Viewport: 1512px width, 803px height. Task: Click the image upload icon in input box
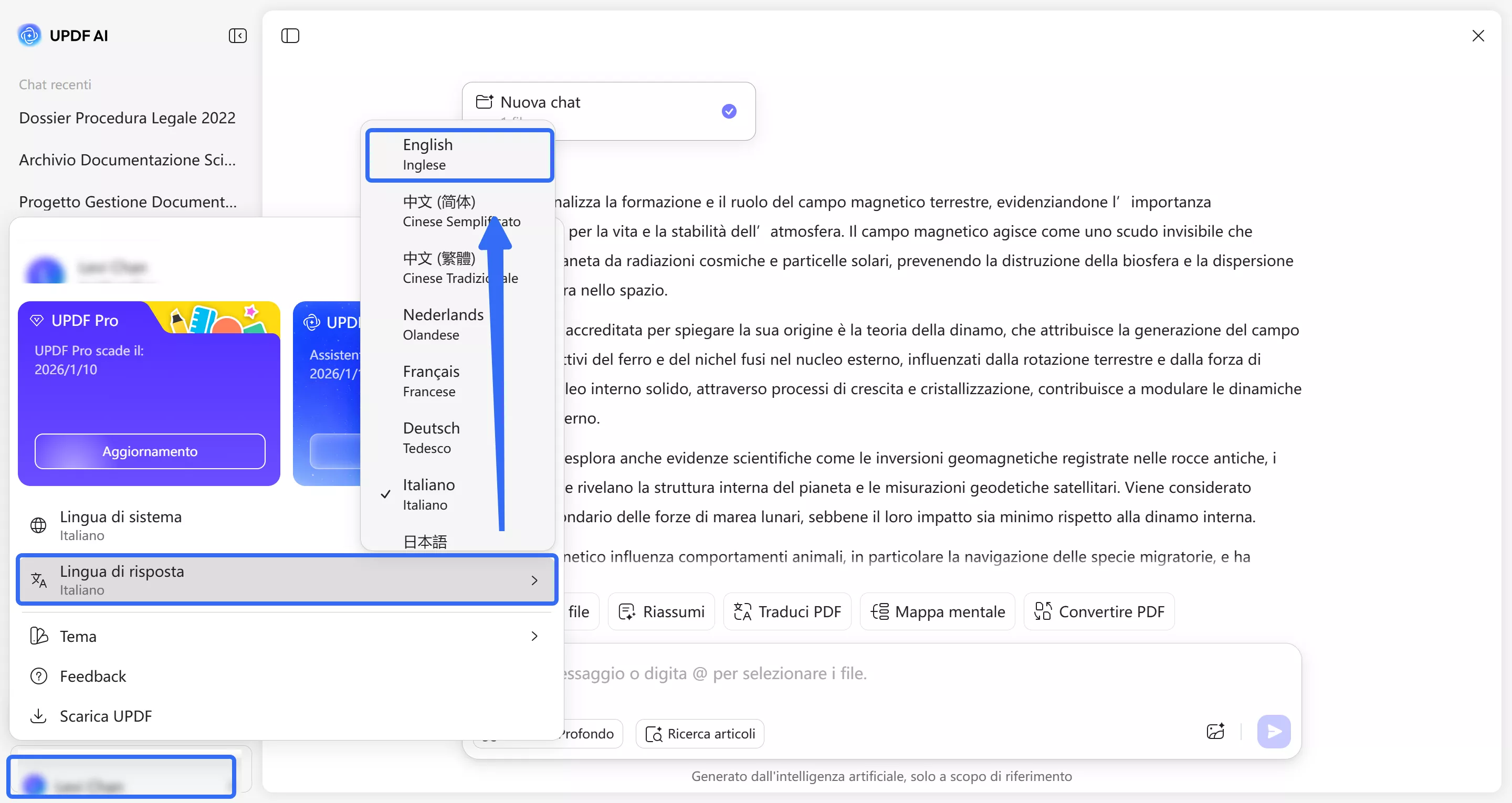tap(1215, 732)
